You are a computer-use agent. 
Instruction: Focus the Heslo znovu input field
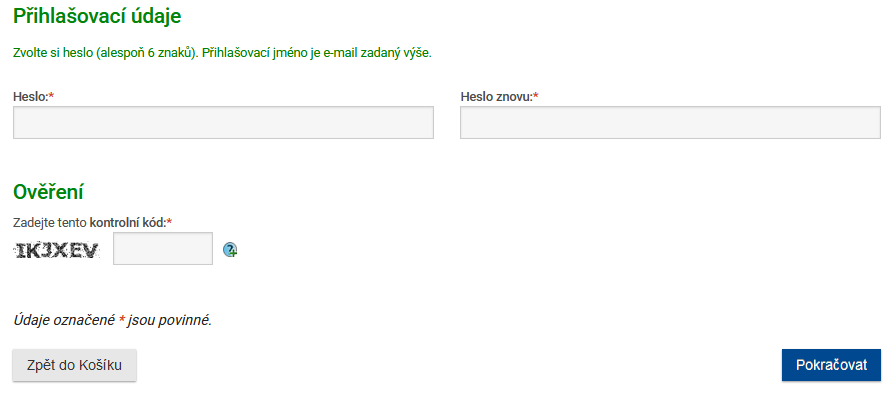670,123
